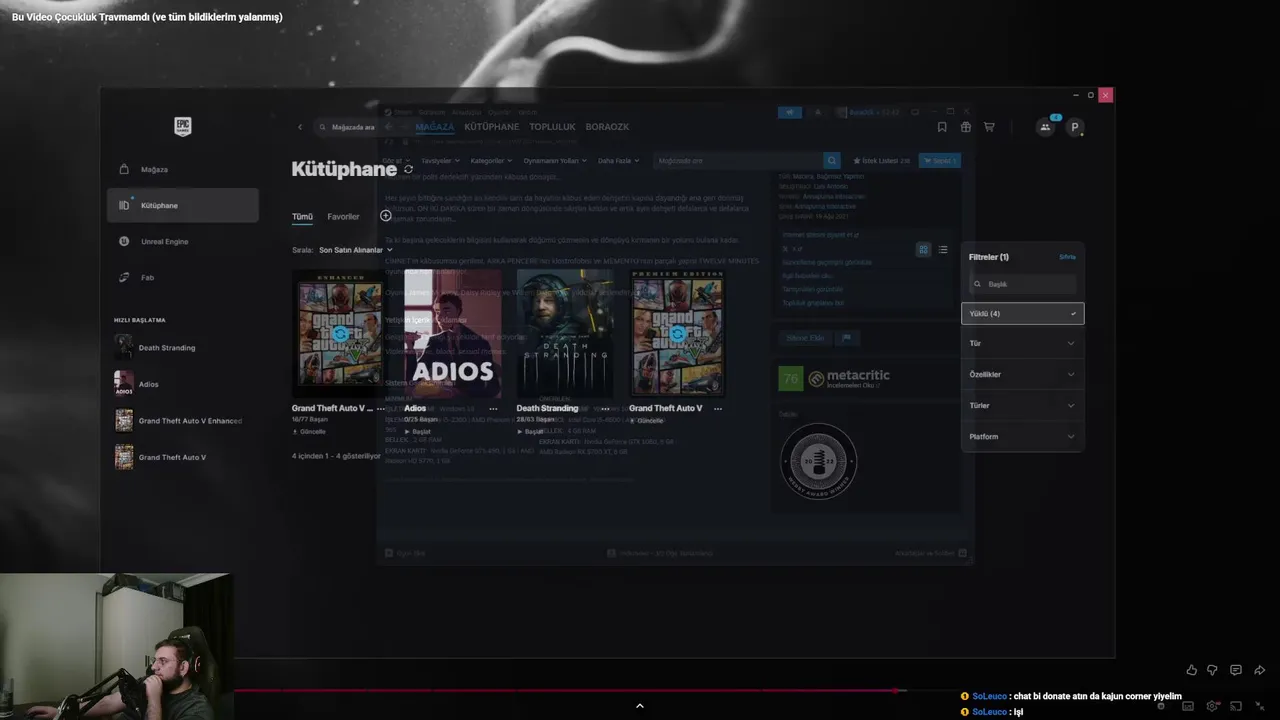1280x720 pixels.
Task: Expand the Özellikler filter section
Action: click(x=1022, y=374)
